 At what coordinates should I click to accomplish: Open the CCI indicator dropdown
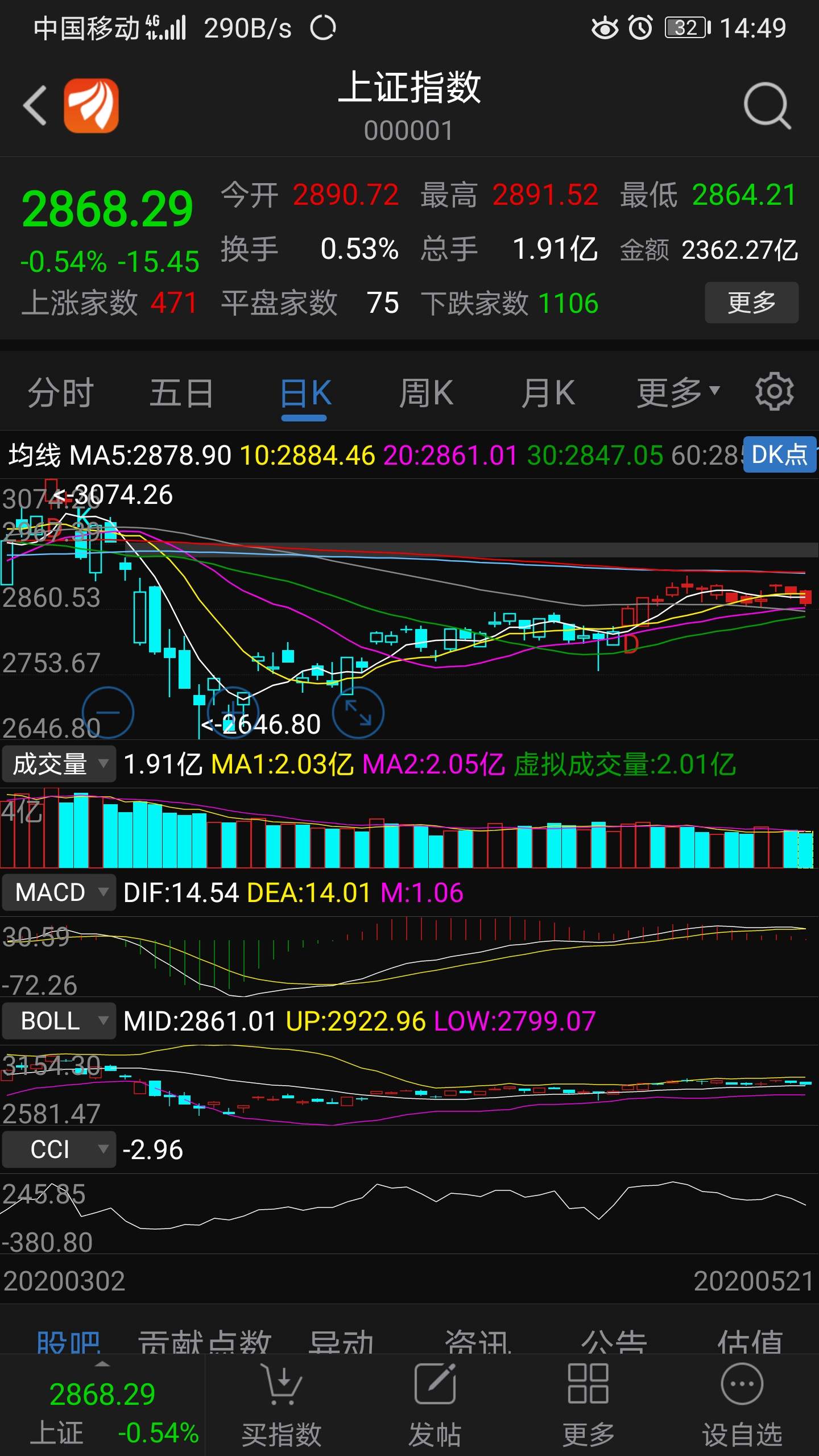click(59, 1149)
